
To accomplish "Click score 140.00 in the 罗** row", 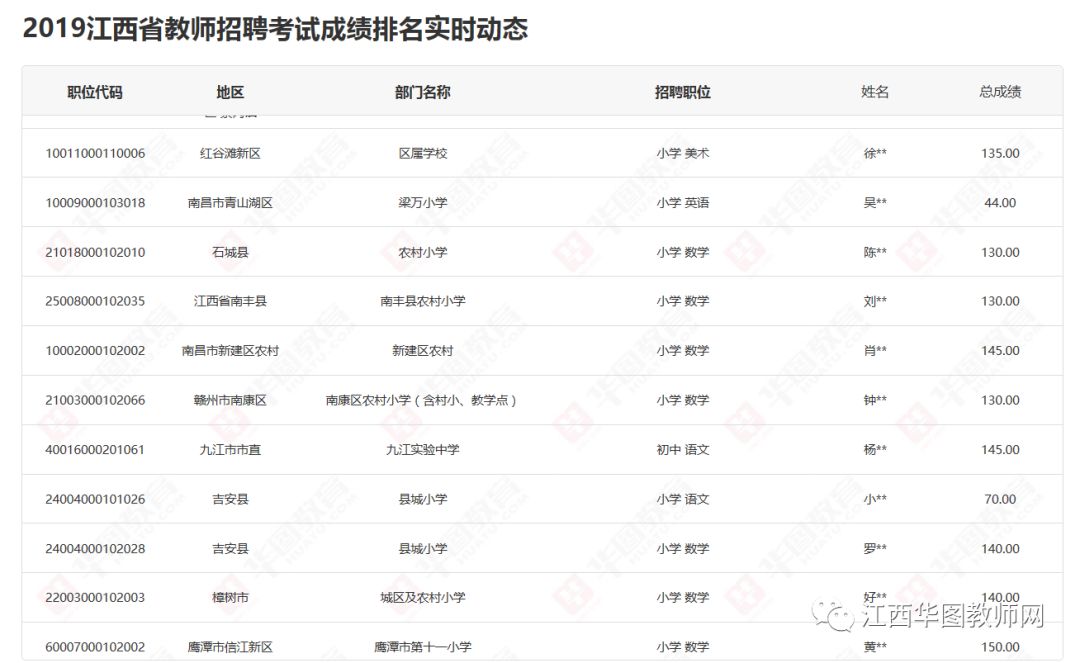I will coord(1000,549).
